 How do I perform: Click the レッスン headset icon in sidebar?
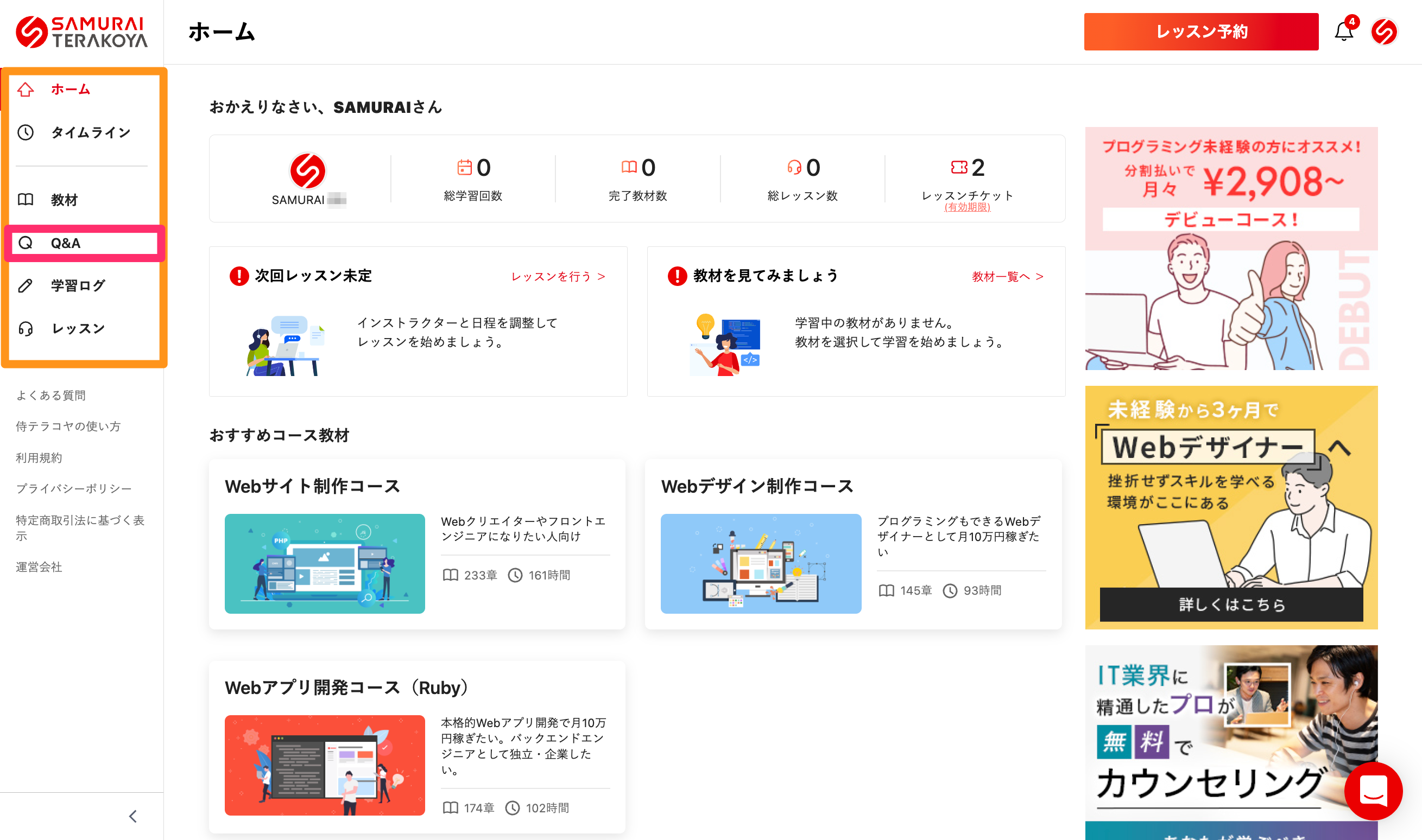point(26,329)
